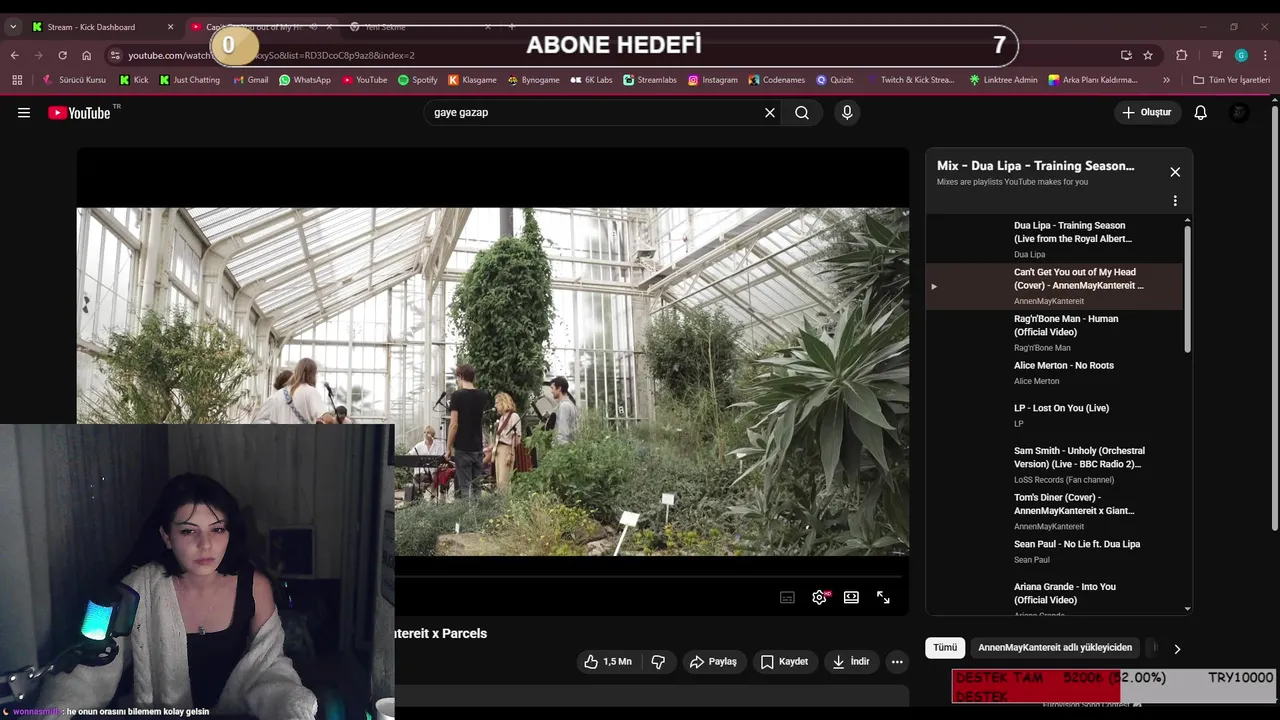Screen dimensions: 1280x720
Task: Select the Tümü filter chip
Action: click(x=945, y=648)
